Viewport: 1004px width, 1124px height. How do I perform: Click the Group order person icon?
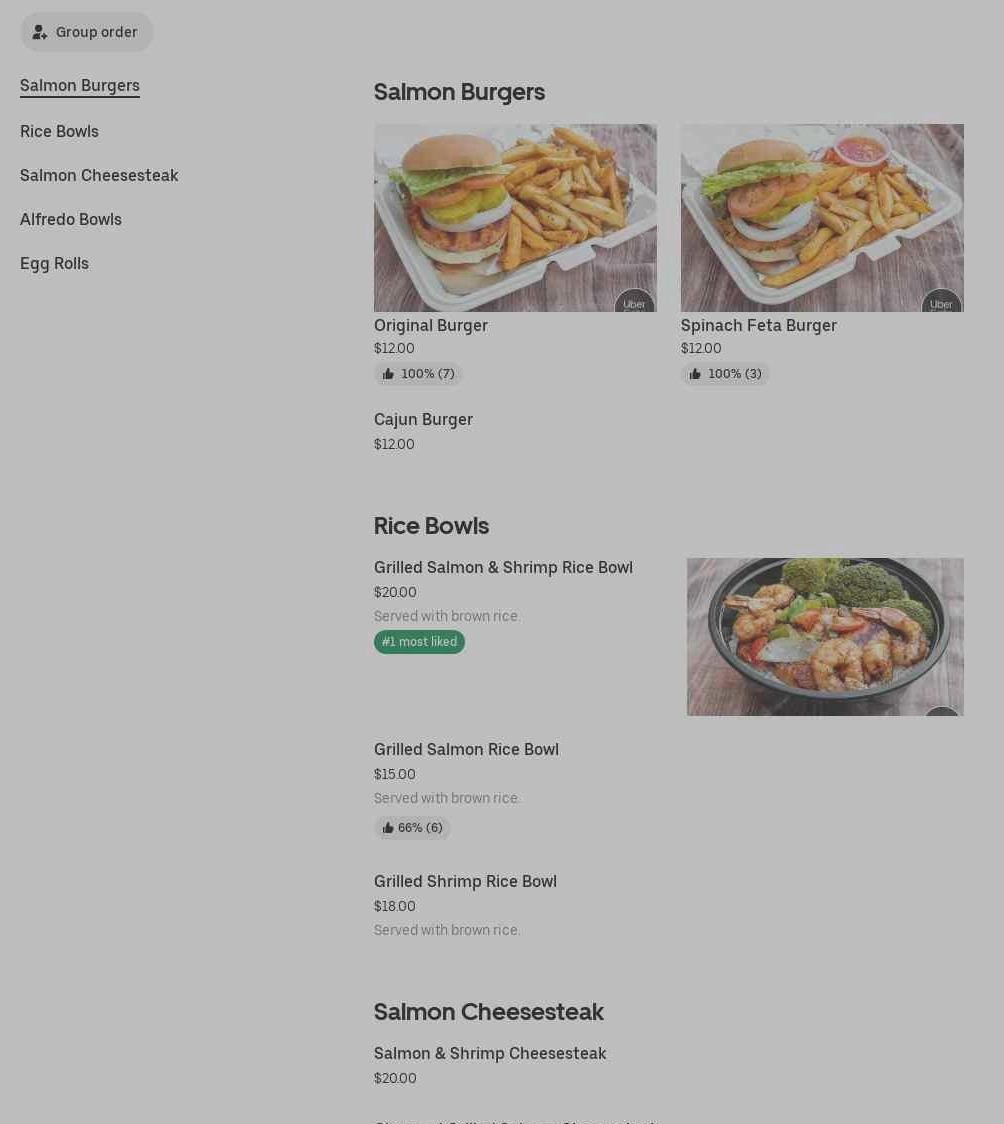(x=40, y=33)
